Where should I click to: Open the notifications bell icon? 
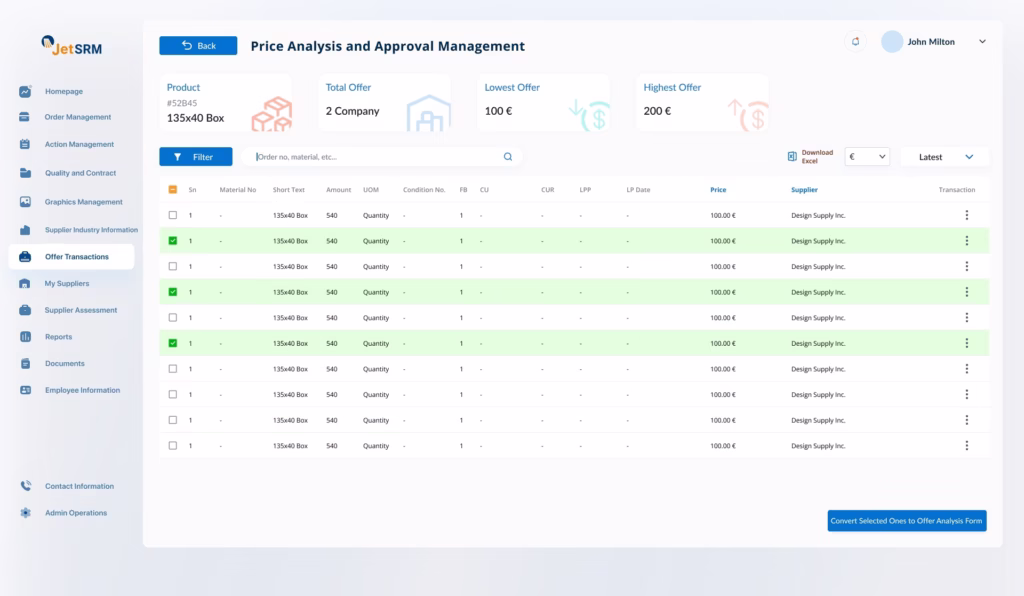point(856,42)
